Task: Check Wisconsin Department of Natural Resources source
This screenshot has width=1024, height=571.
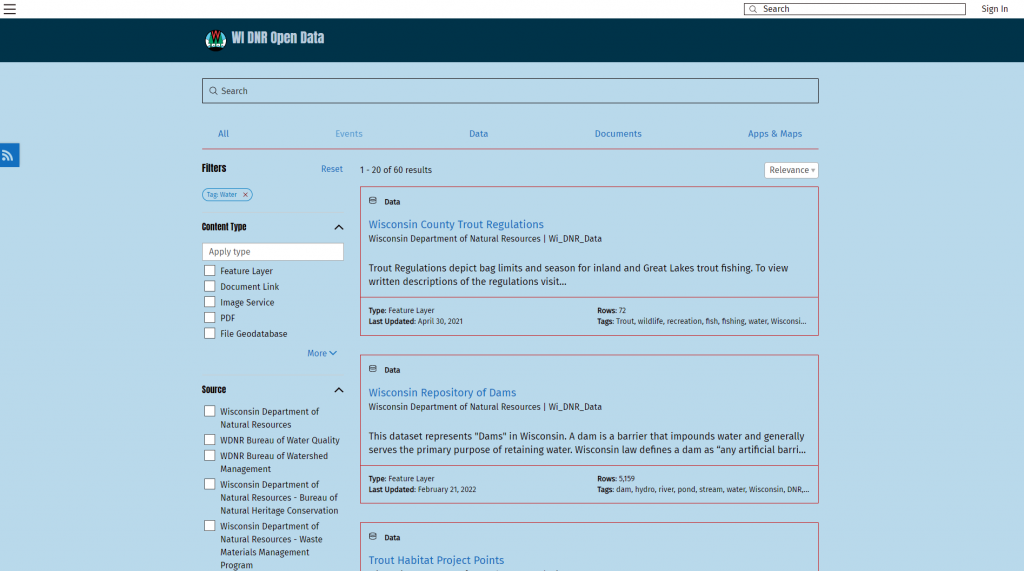Action: (210, 411)
